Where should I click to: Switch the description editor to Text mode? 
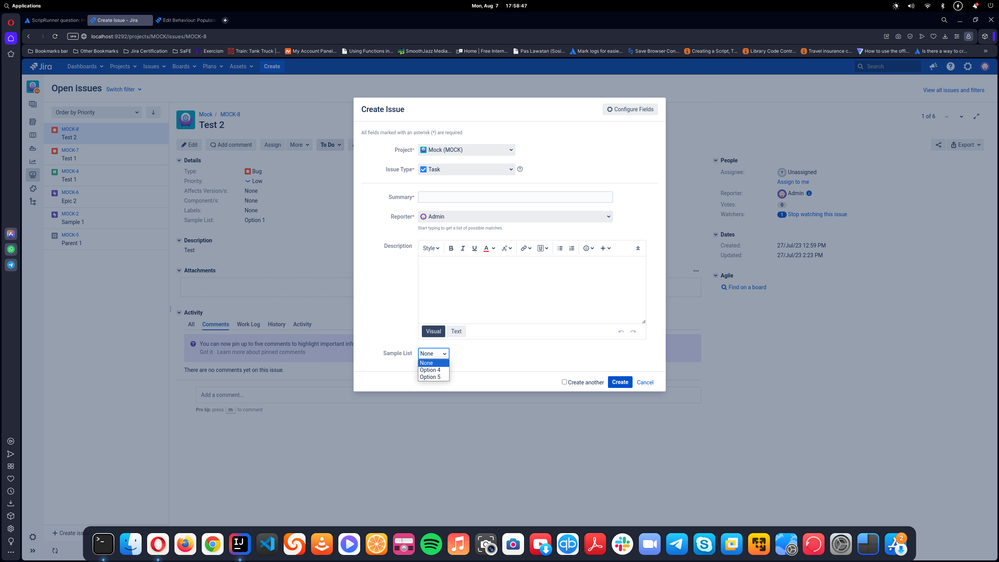click(456, 331)
